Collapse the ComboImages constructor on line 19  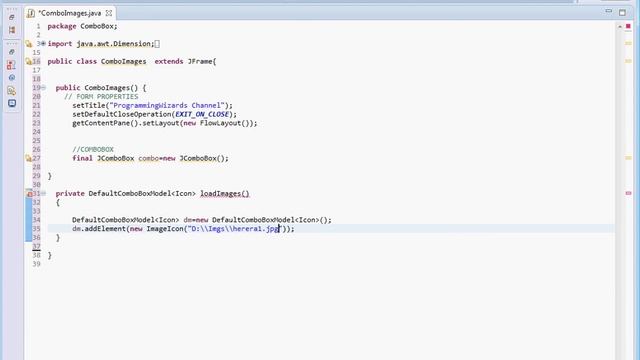tap(43, 88)
